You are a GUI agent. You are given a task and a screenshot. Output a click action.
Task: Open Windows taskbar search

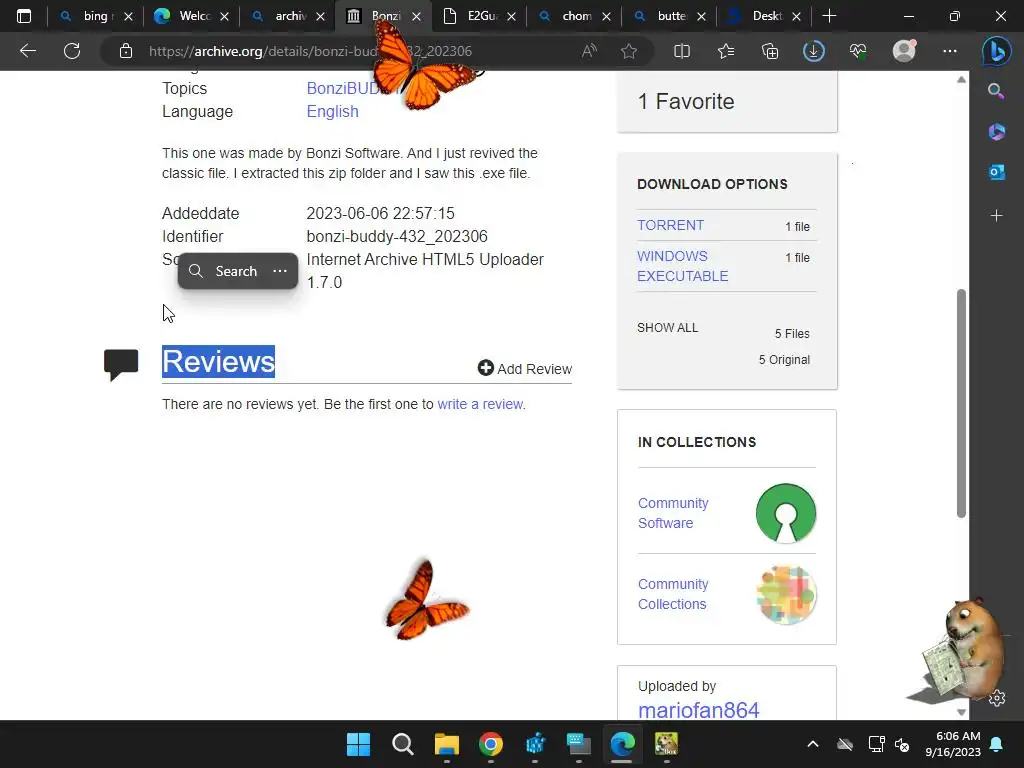(402, 744)
